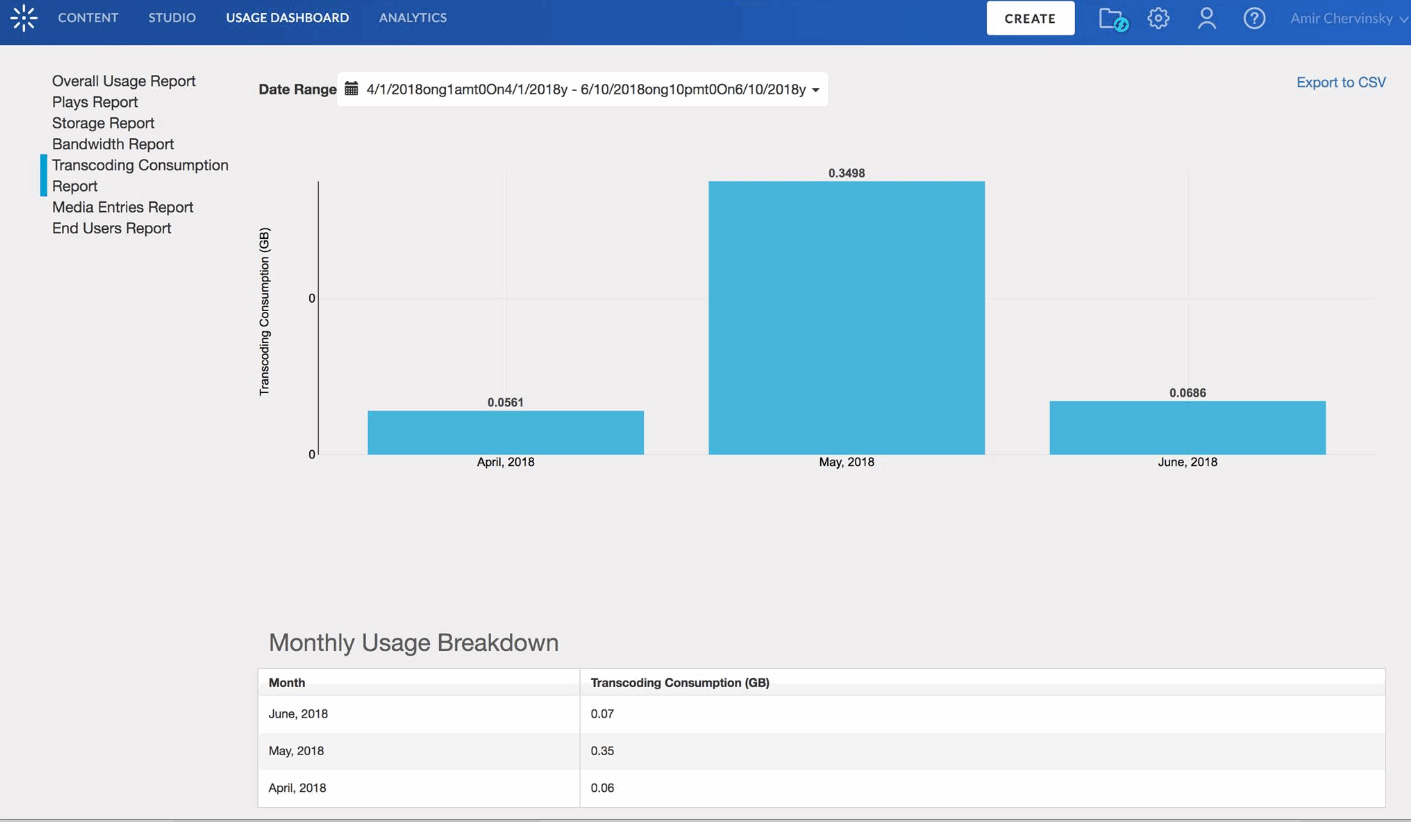
Task: Click the 0.35 table value
Action: point(602,751)
